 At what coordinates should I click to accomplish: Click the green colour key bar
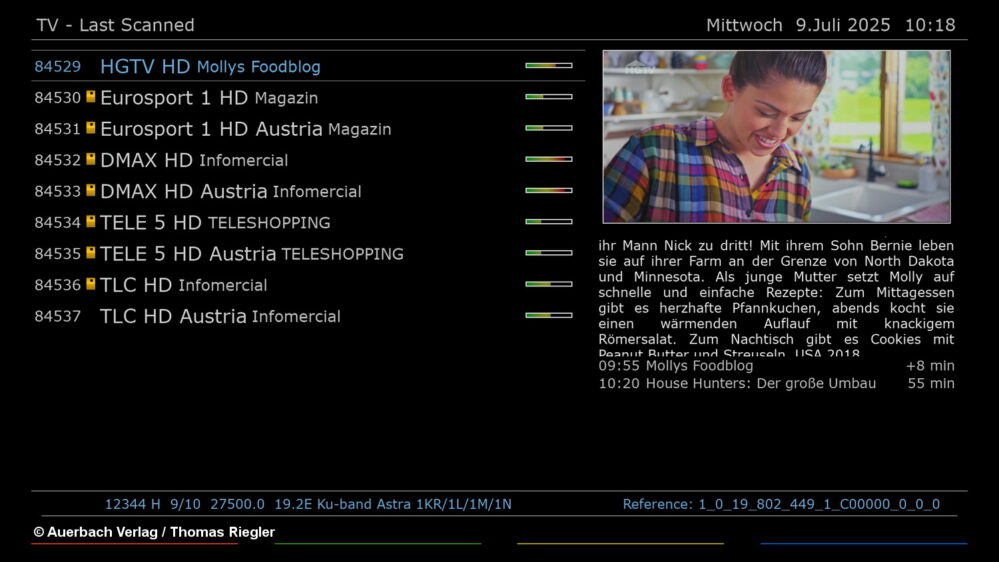tap(378, 544)
